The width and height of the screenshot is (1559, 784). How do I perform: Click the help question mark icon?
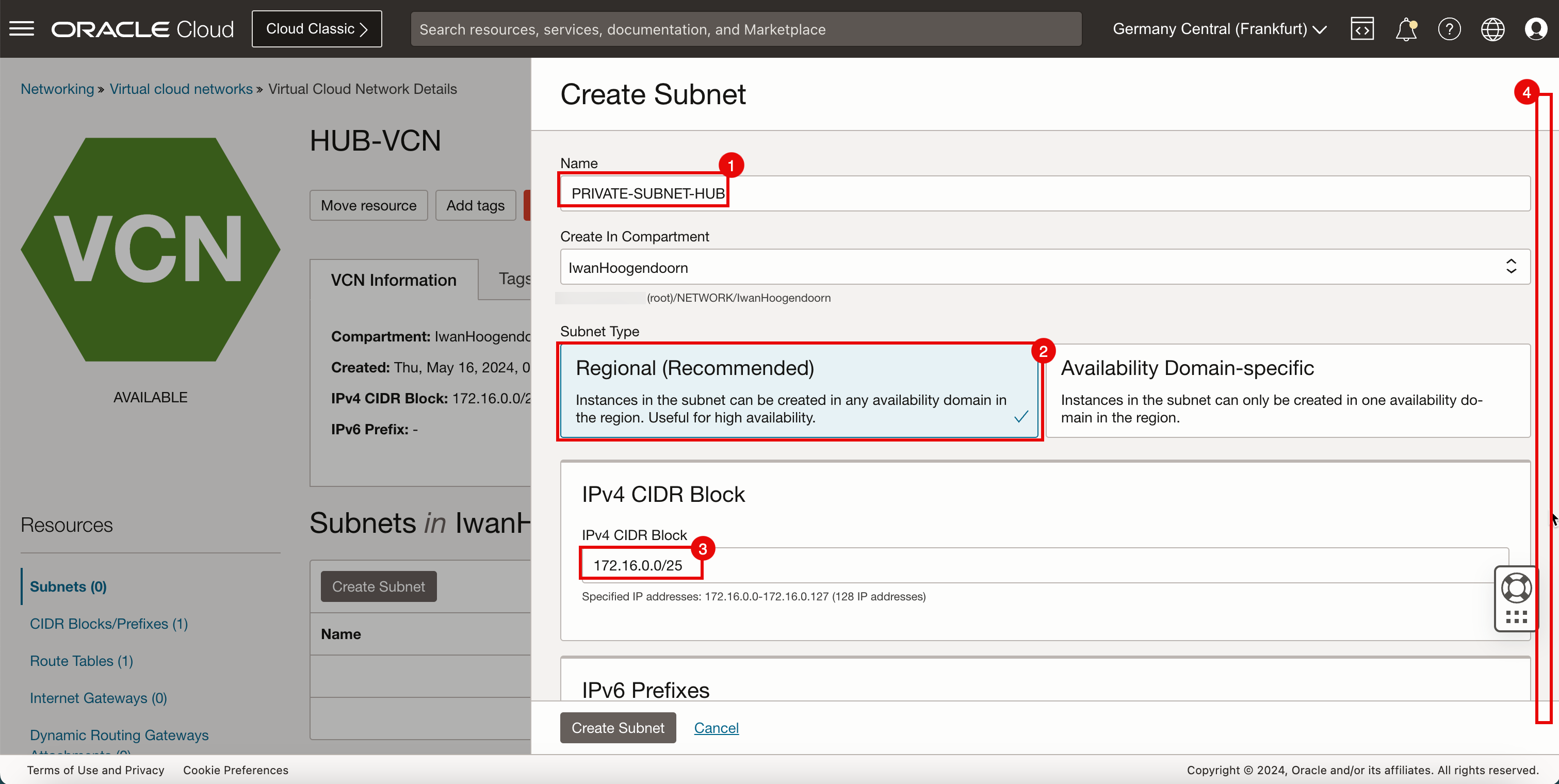pyautogui.click(x=1448, y=29)
